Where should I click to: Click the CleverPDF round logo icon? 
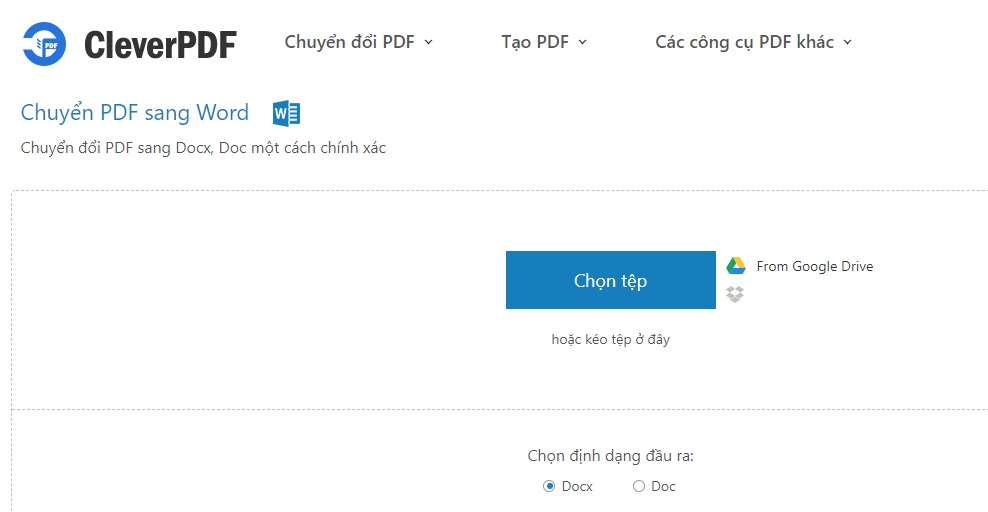click(x=44, y=43)
